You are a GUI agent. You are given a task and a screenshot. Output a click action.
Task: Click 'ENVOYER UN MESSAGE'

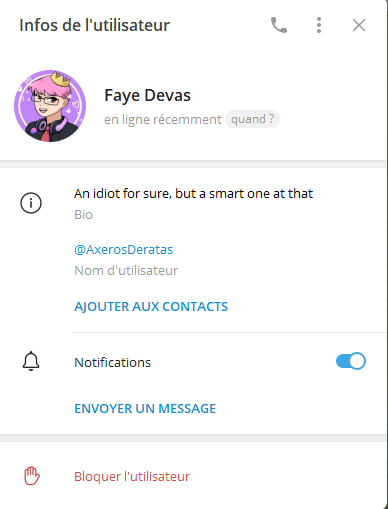coord(145,409)
